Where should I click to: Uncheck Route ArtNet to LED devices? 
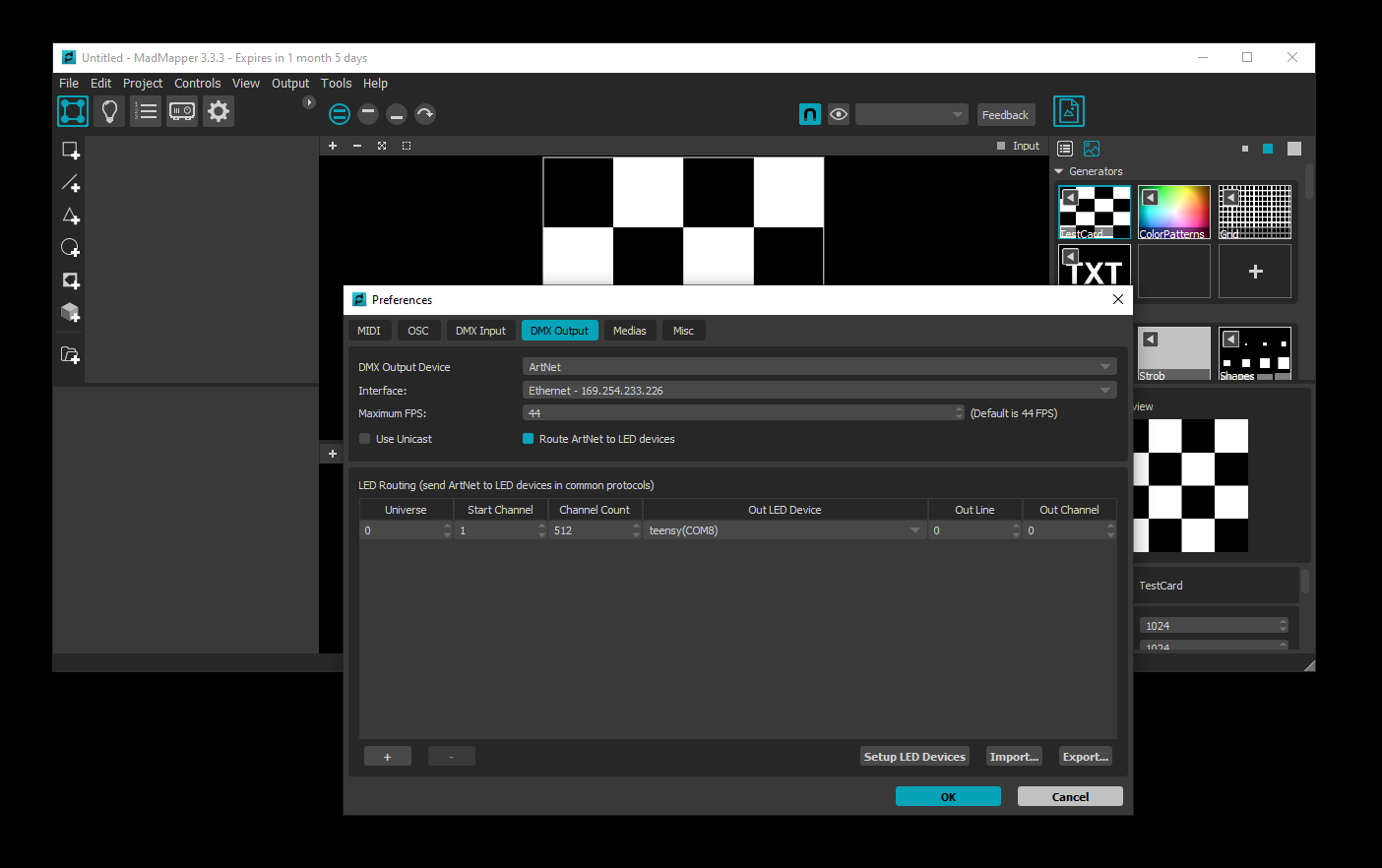pyautogui.click(x=529, y=439)
